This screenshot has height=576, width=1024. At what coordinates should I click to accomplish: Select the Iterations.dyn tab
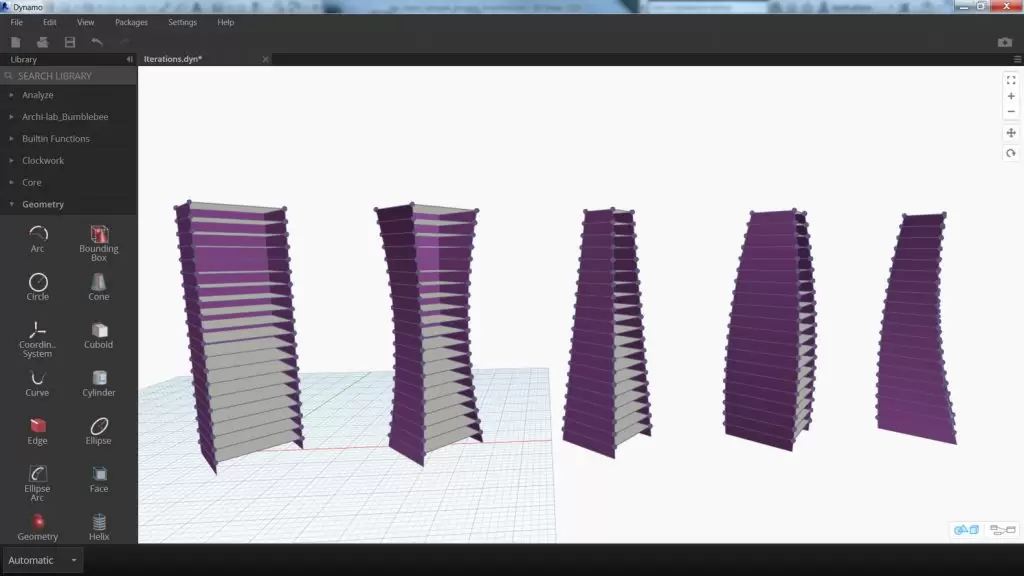pyautogui.click(x=173, y=59)
